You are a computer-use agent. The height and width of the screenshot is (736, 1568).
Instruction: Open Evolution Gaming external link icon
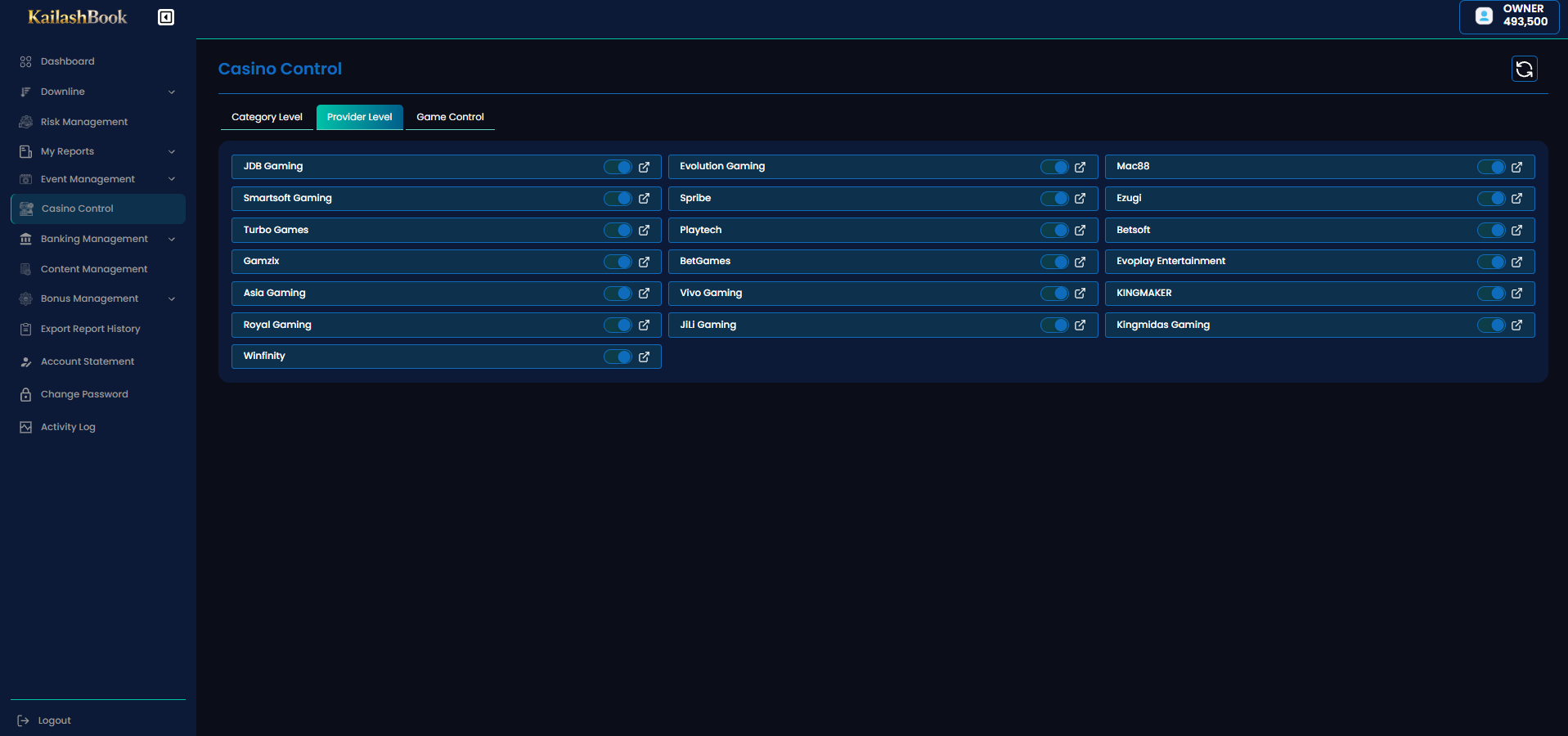(1080, 167)
